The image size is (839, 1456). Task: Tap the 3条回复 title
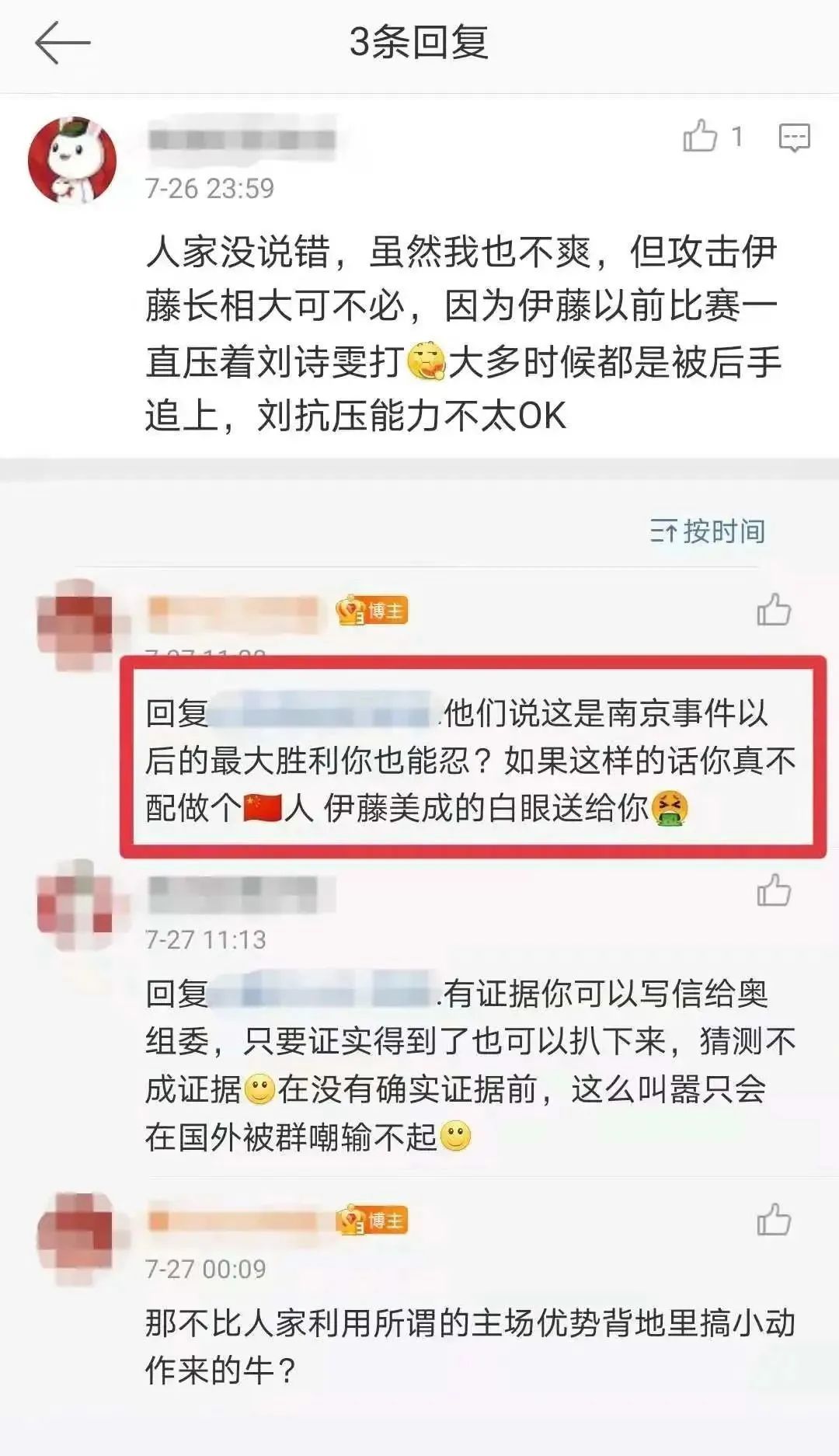[419, 42]
